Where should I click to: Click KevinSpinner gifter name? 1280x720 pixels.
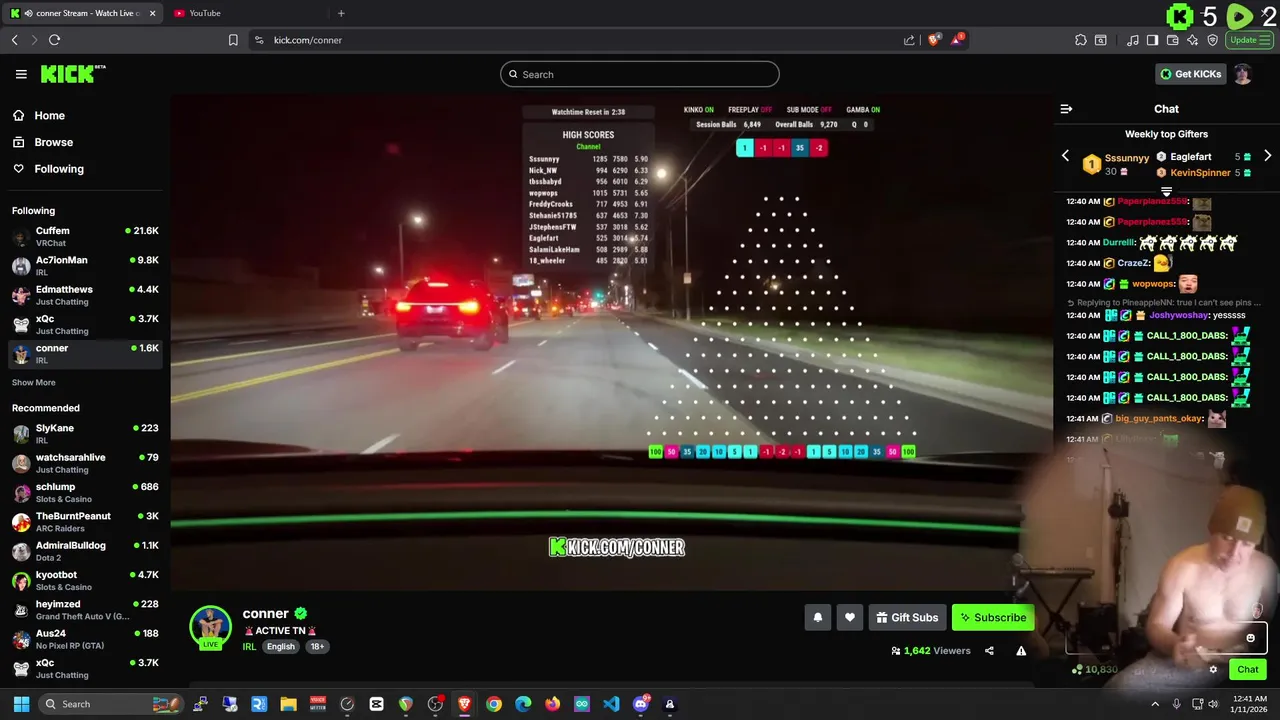click(1200, 173)
